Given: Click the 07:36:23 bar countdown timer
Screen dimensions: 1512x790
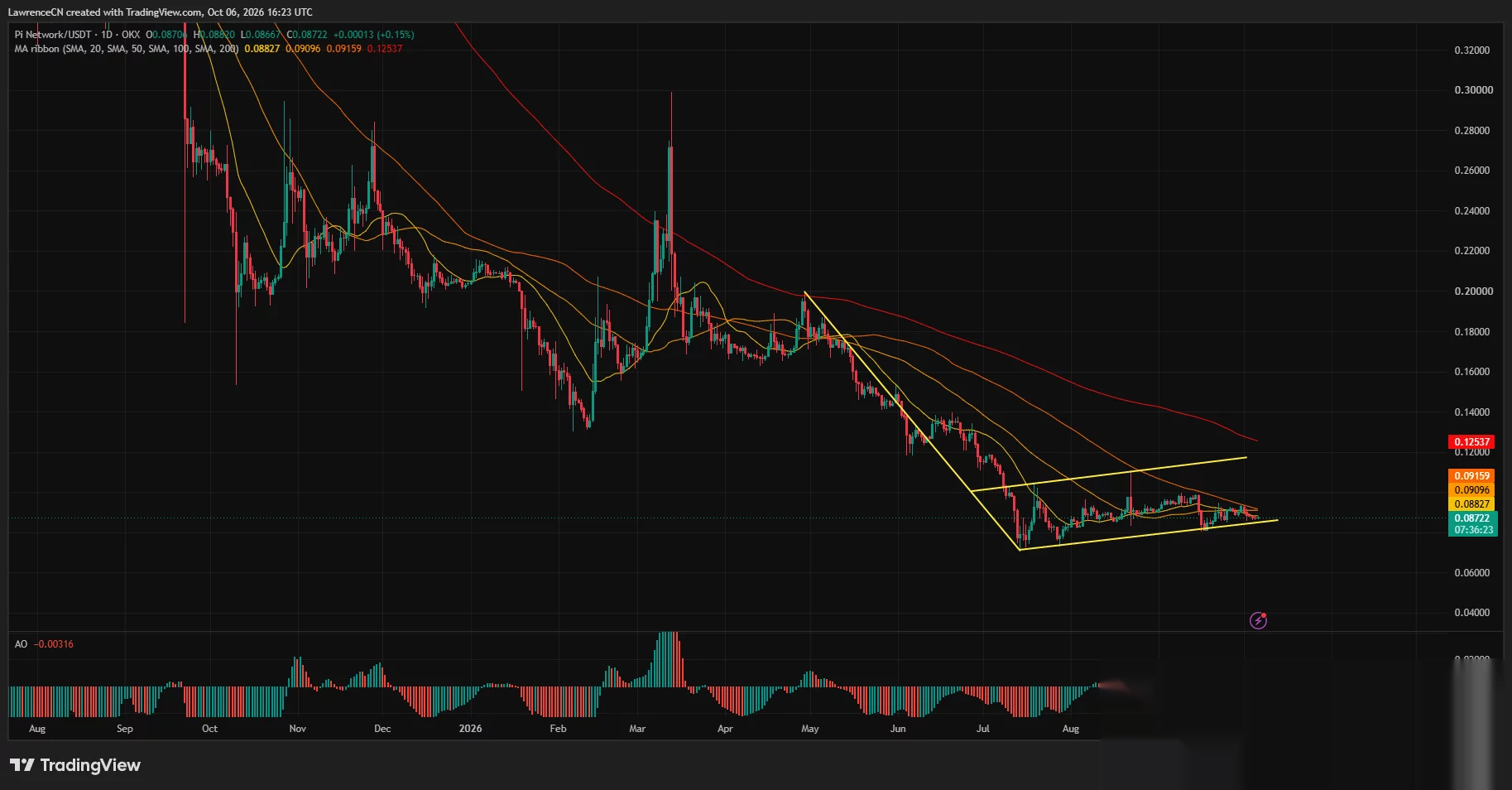Looking at the screenshot, I should pos(1472,530).
